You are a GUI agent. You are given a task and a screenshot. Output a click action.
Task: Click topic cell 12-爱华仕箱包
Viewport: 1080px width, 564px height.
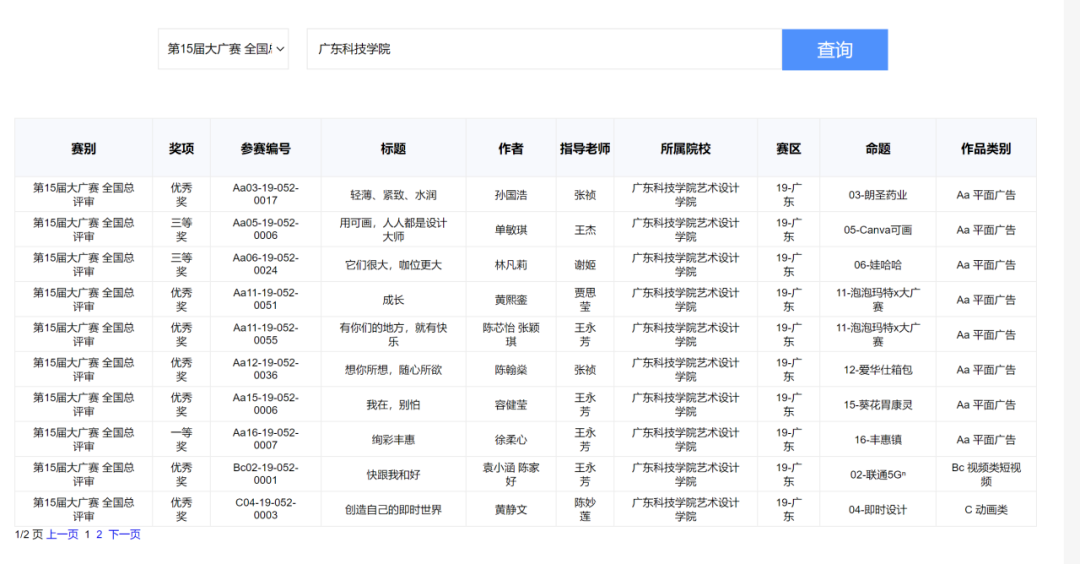pos(878,370)
